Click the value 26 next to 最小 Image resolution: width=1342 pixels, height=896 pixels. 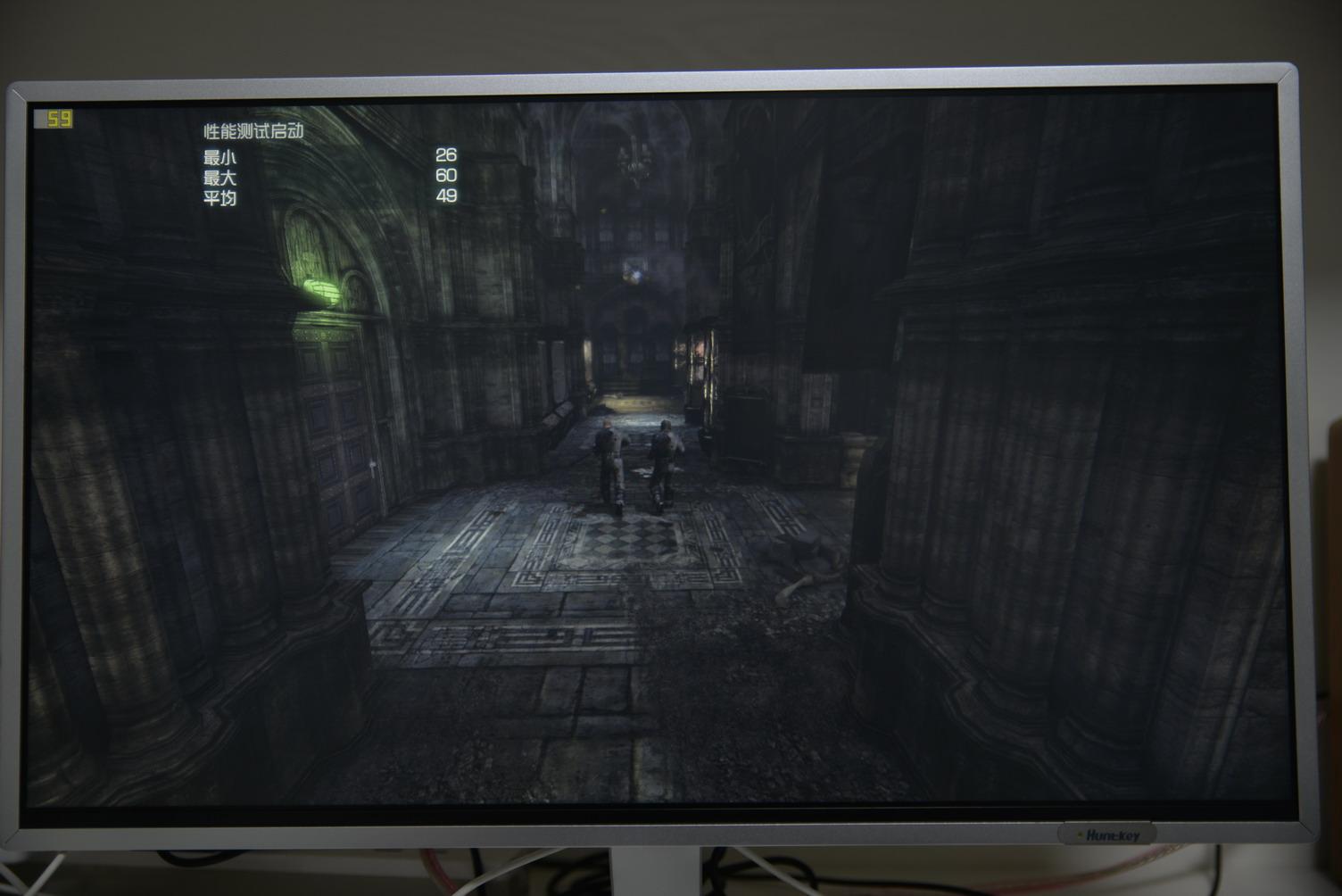click(446, 157)
